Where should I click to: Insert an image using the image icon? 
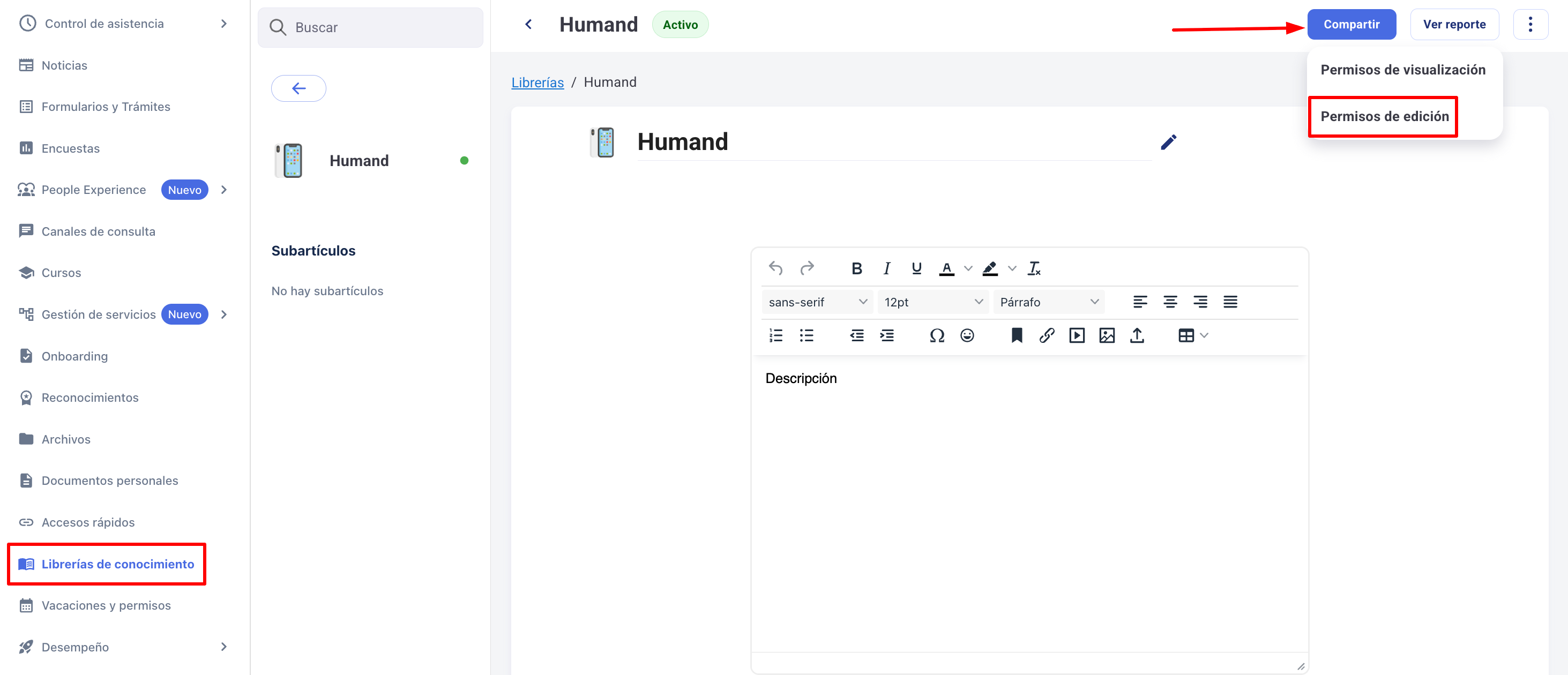point(1107,335)
